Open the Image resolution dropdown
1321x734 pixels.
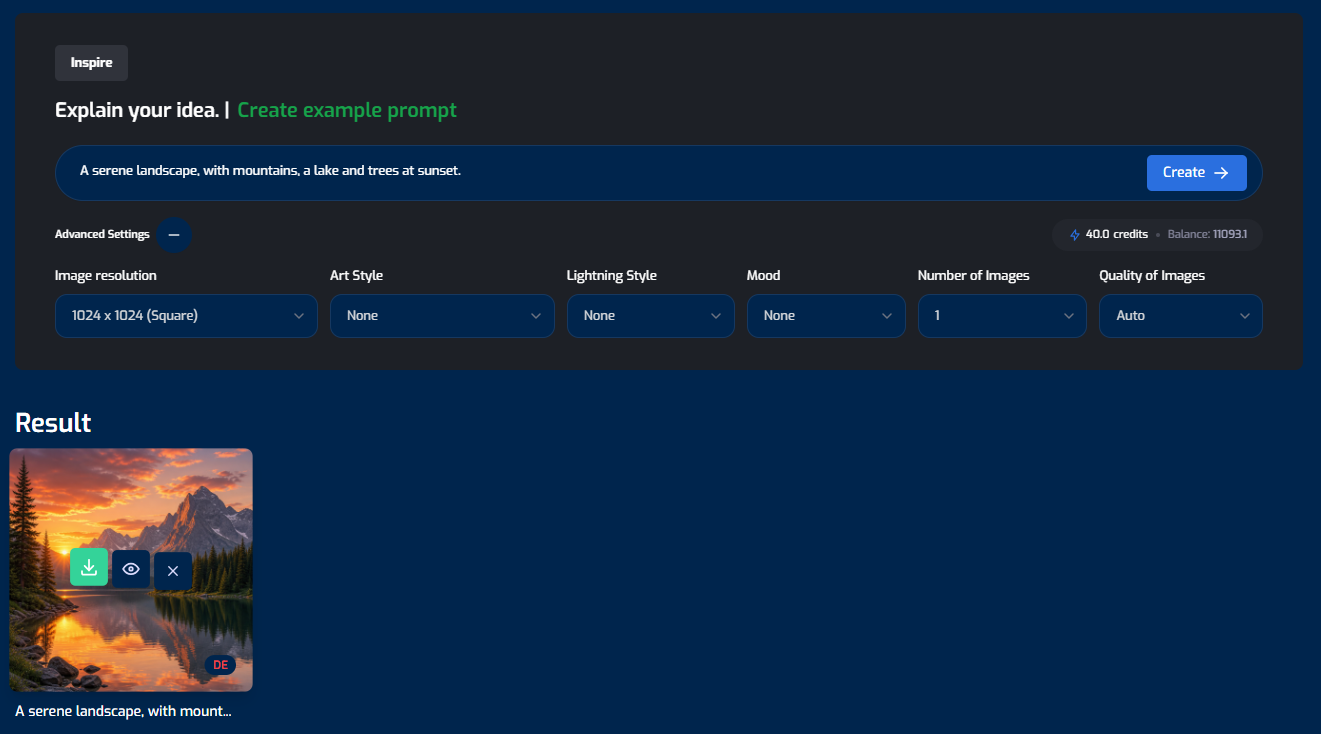point(186,316)
